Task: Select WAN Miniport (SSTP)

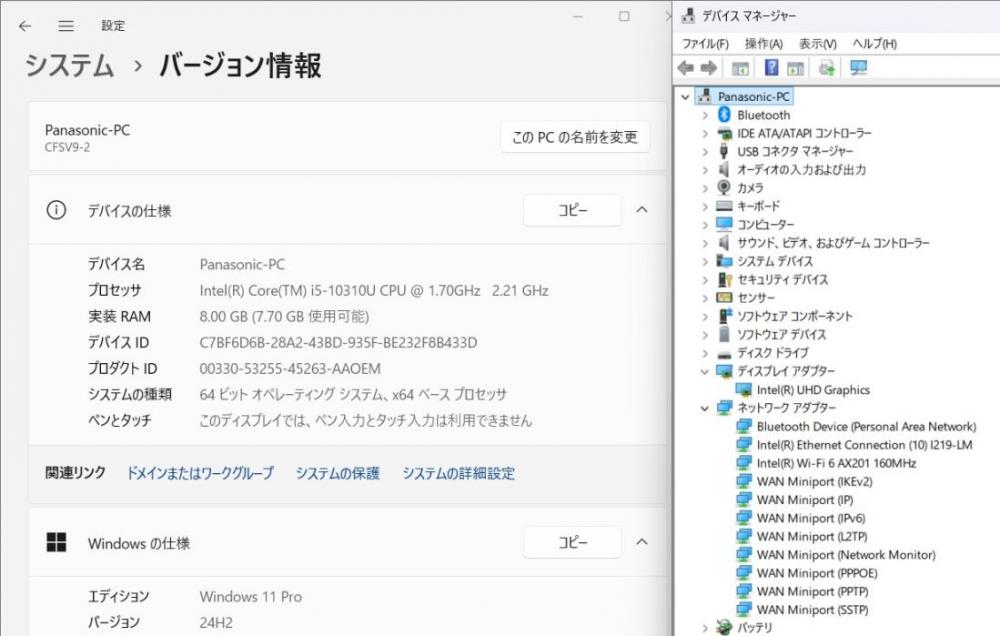Action: [x=812, y=610]
